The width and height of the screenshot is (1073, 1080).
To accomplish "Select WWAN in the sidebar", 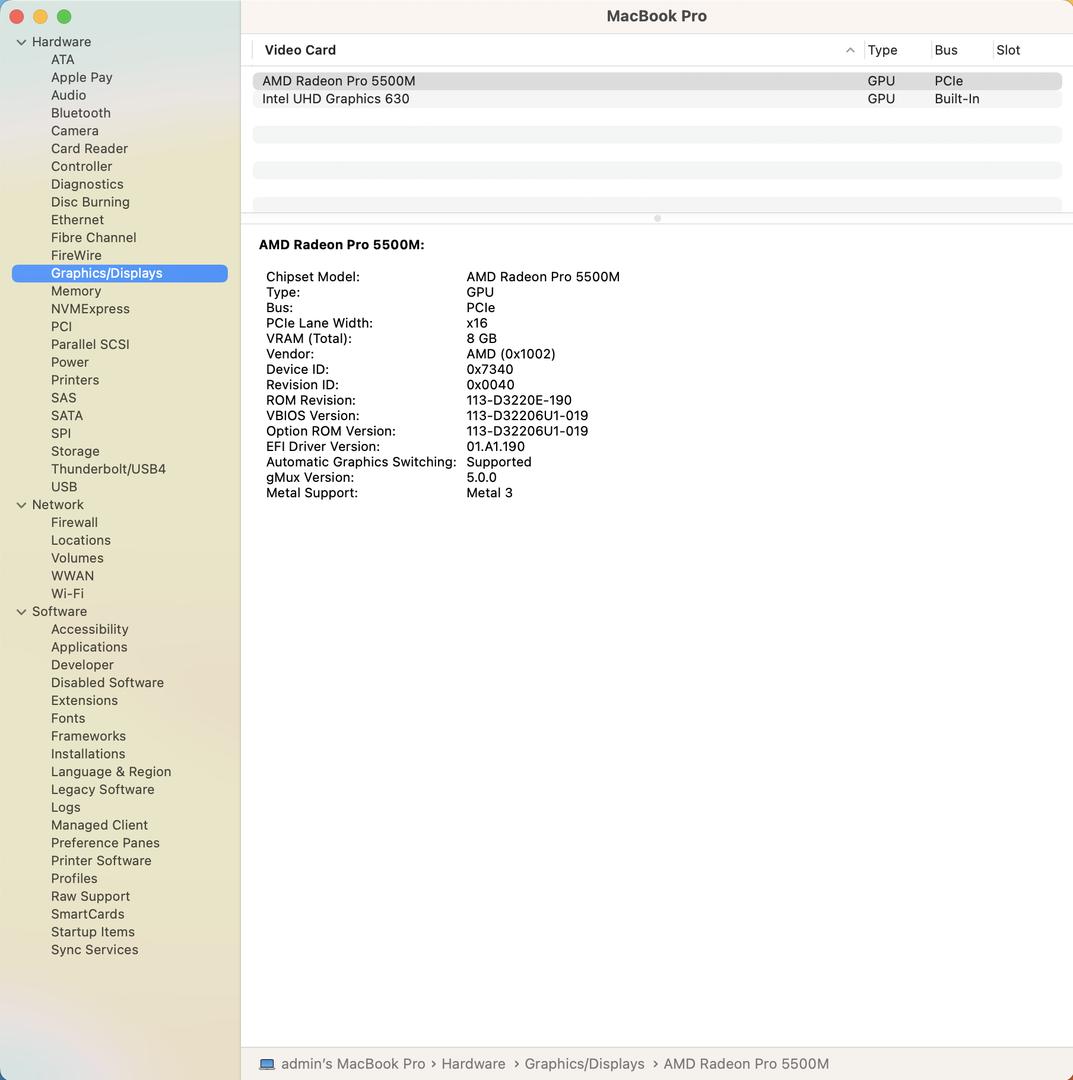I will (72, 576).
